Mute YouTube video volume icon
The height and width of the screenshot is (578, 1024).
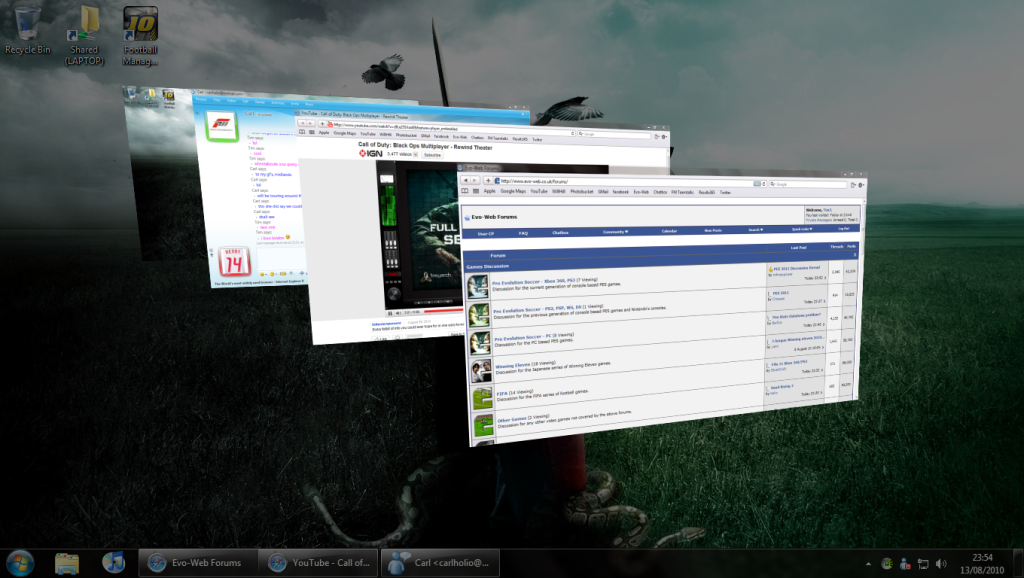pyautogui.click(x=398, y=313)
